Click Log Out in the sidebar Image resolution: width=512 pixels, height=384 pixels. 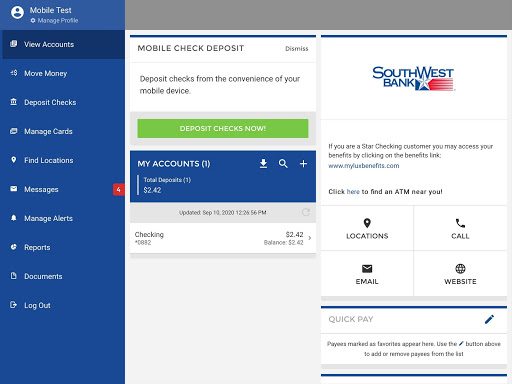tap(64, 305)
